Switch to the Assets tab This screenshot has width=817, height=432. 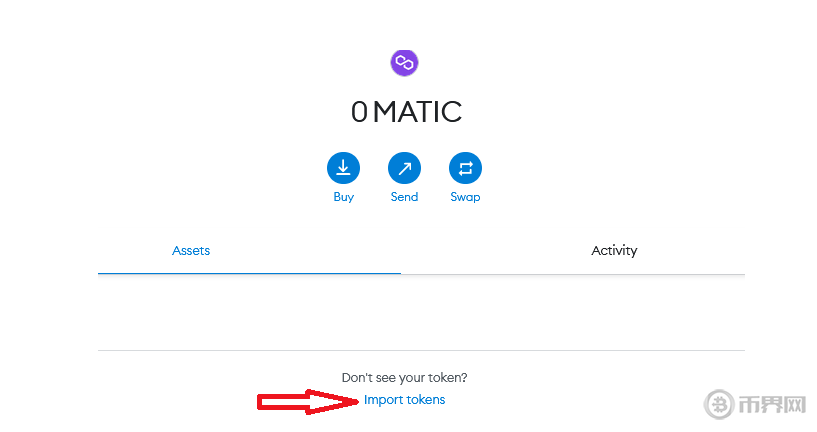pos(191,251)
